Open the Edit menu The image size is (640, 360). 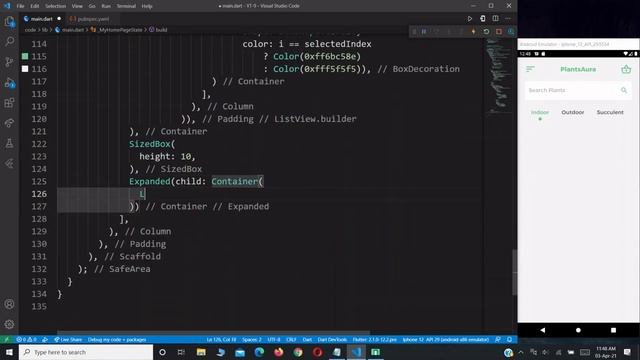(35, 6)
